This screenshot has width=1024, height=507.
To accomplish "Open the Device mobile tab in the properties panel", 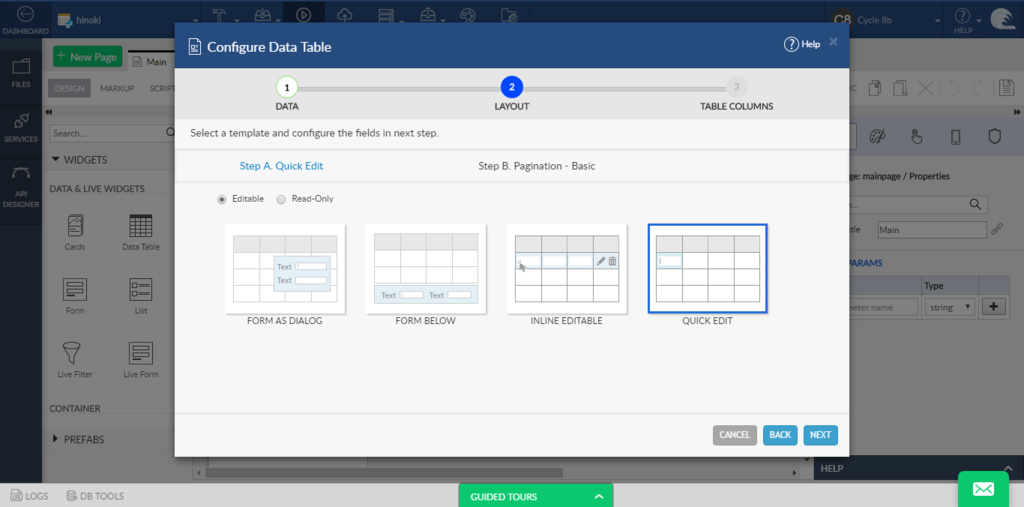I will tap(955, 137).
